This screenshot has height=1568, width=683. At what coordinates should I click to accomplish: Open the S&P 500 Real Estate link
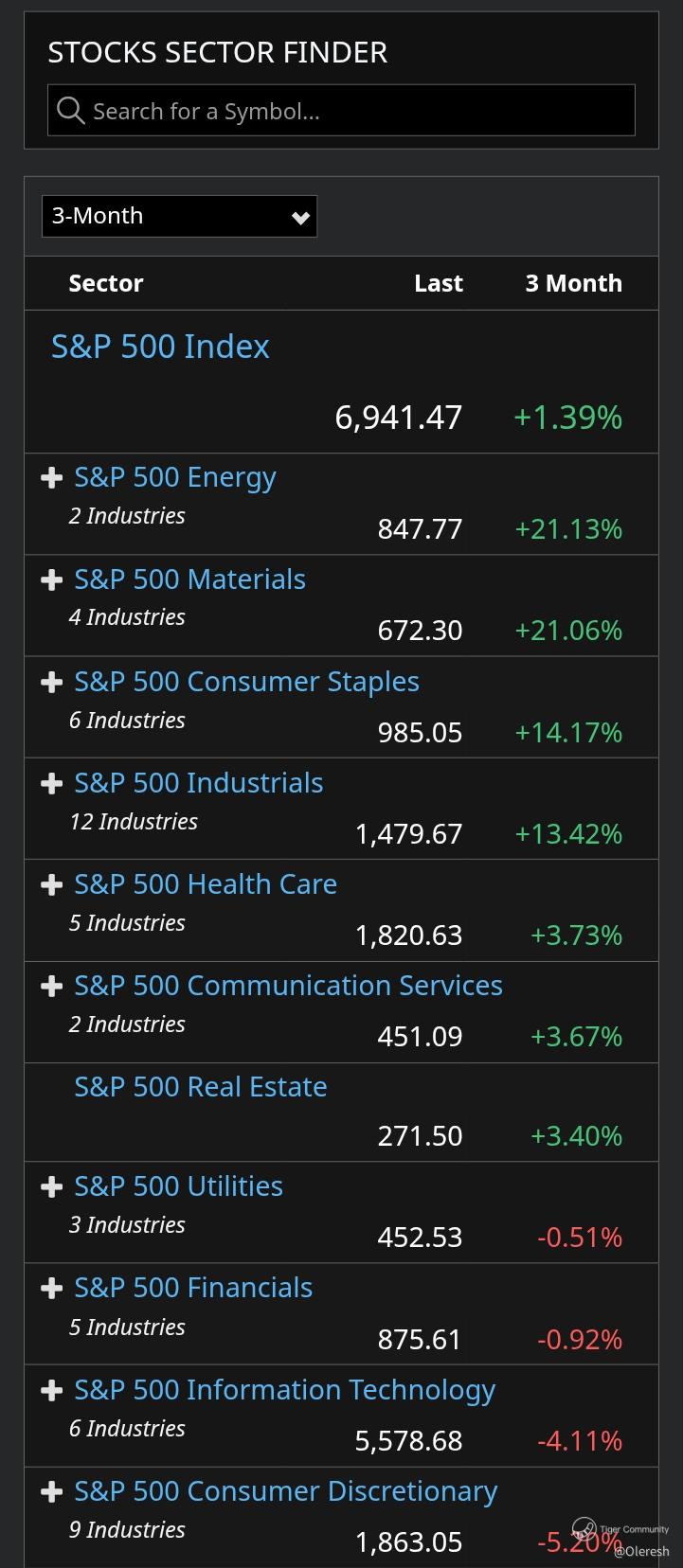[x=201, y=1087]
